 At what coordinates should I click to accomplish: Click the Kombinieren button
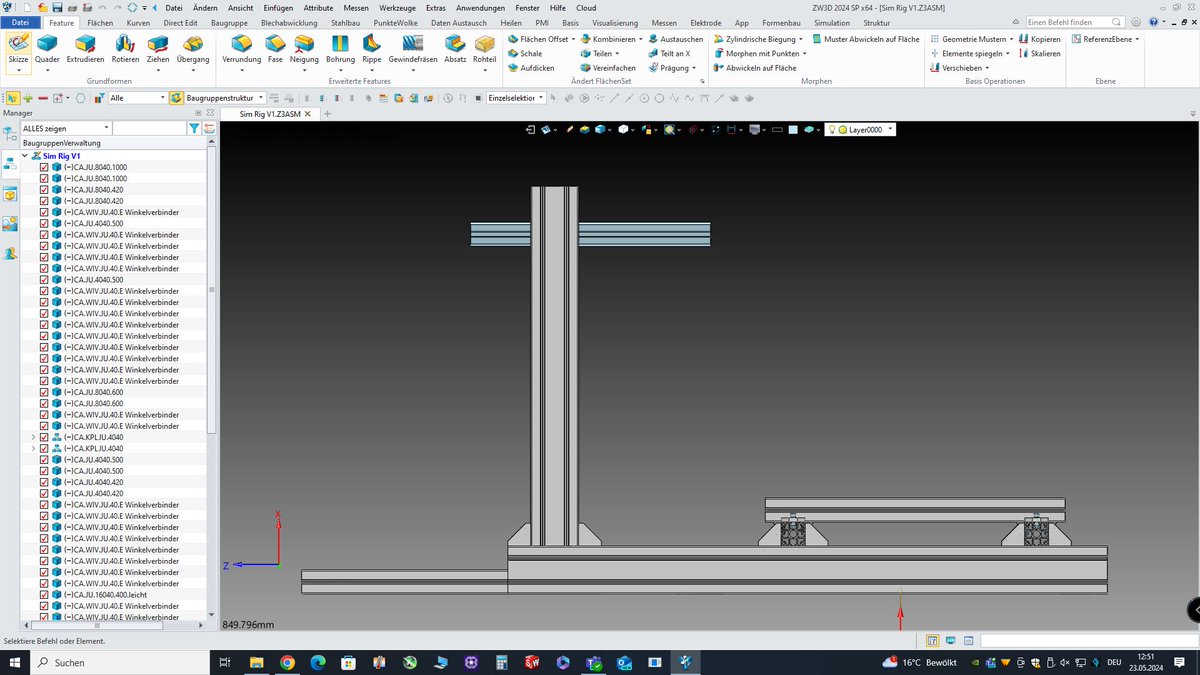(610, 39)
